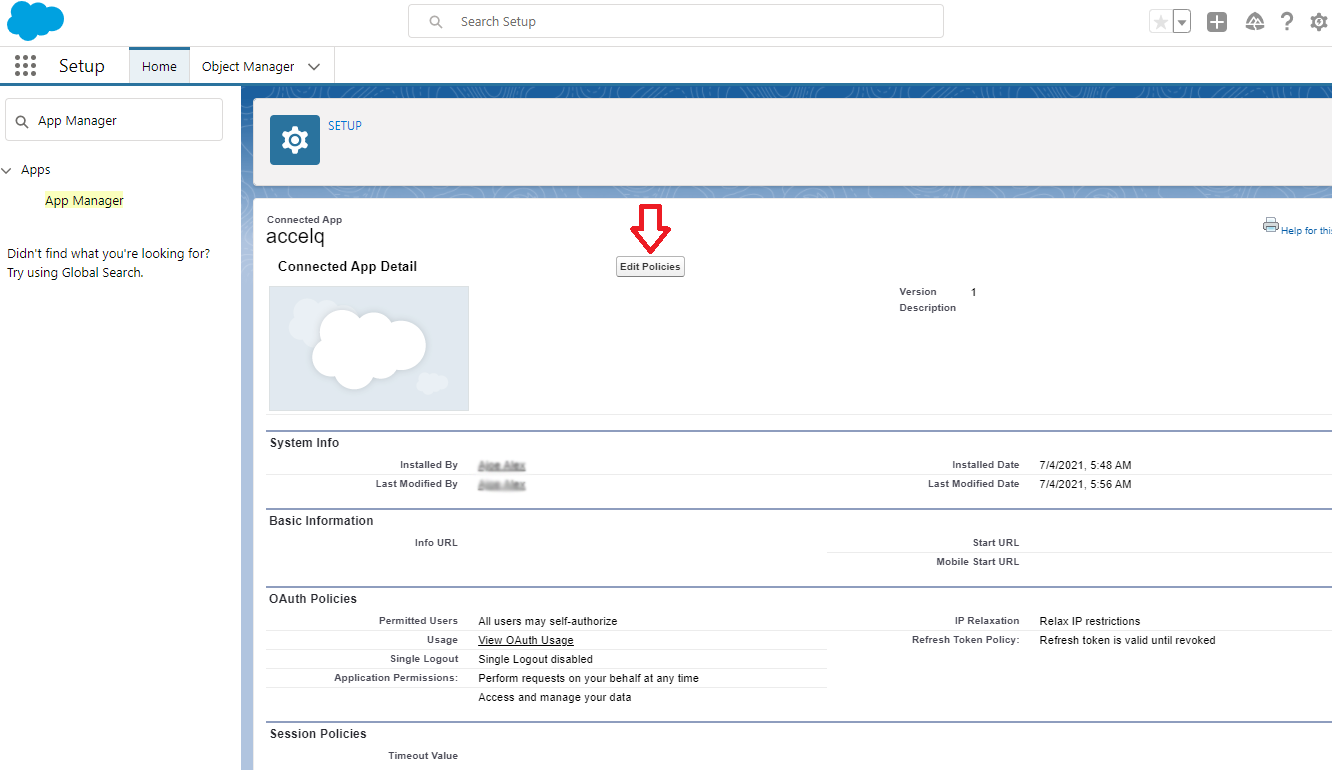Screen dimensions: 1332x770
Task: Click the Refresh Token Policy label
Action: 966,640
